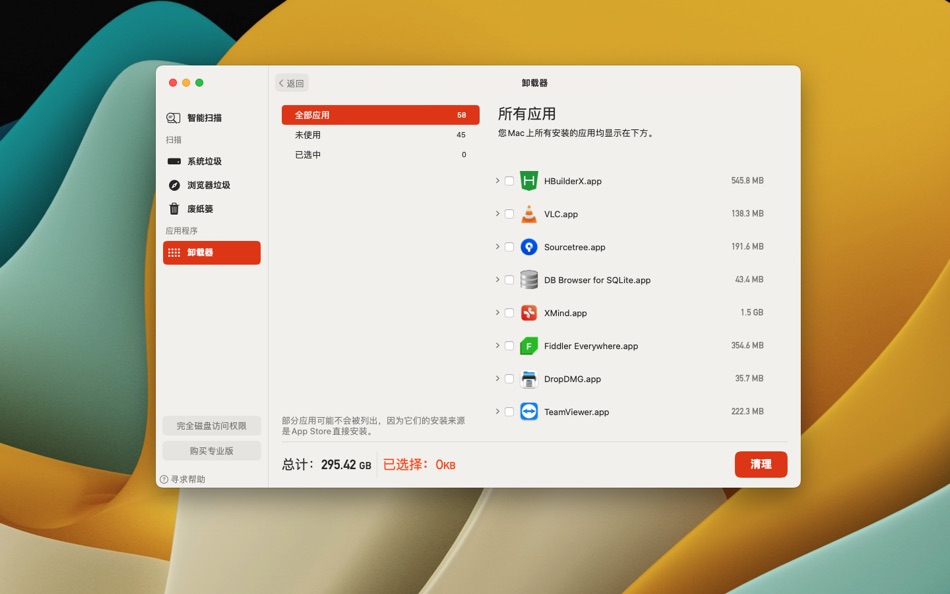Viewport: 950px width, 594px height.
Task: Click the Sourcetree app icon
Action: [529, 247]
